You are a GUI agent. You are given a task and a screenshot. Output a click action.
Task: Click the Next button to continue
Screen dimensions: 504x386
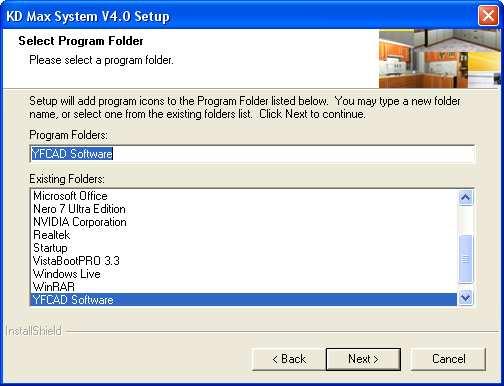pos(363,359)
